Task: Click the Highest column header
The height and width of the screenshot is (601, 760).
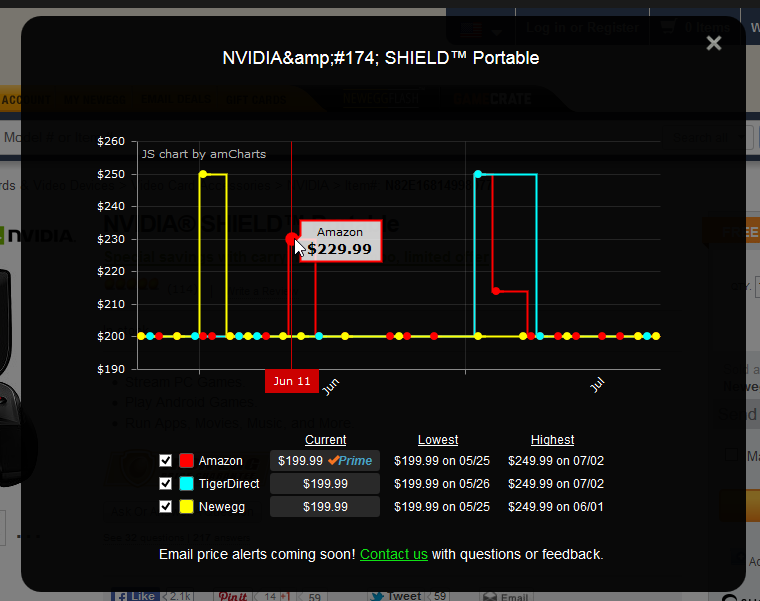Action: (552, 440)
